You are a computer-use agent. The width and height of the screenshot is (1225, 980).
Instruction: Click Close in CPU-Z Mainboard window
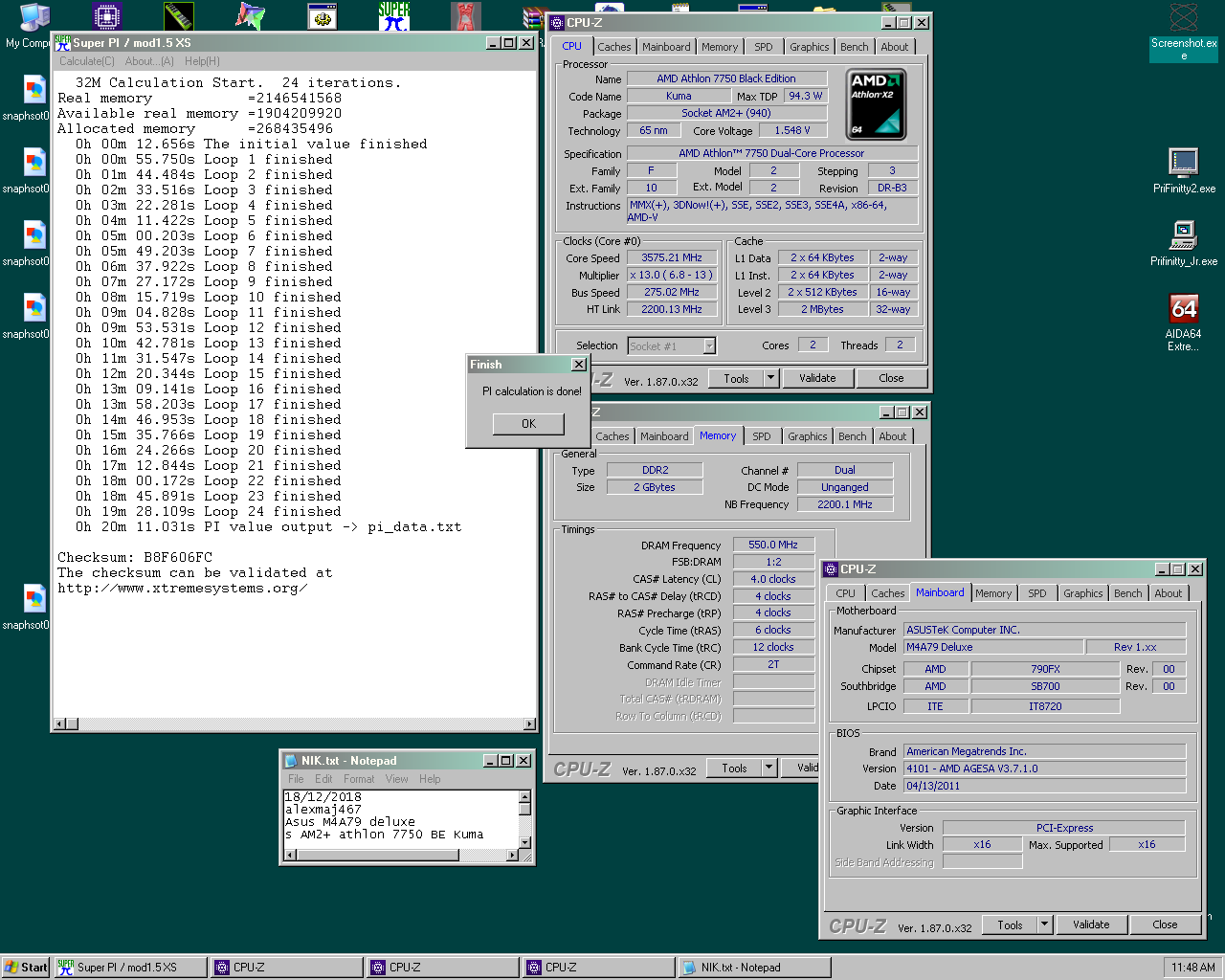(x=1165, y=924)
